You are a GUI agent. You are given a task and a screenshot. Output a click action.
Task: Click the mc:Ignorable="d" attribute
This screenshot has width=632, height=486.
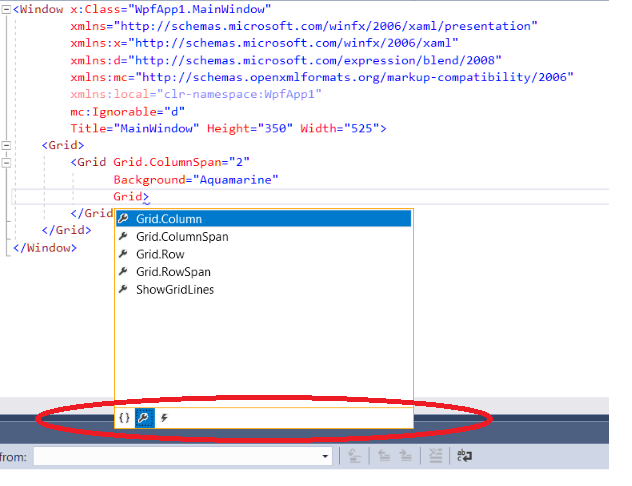click(127, 112)
